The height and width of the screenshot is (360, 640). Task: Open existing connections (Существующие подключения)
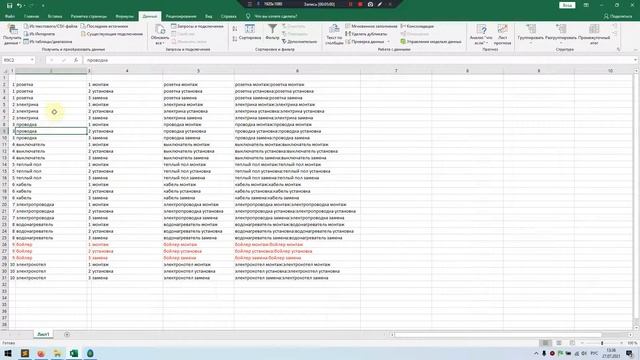click(112, 34)
